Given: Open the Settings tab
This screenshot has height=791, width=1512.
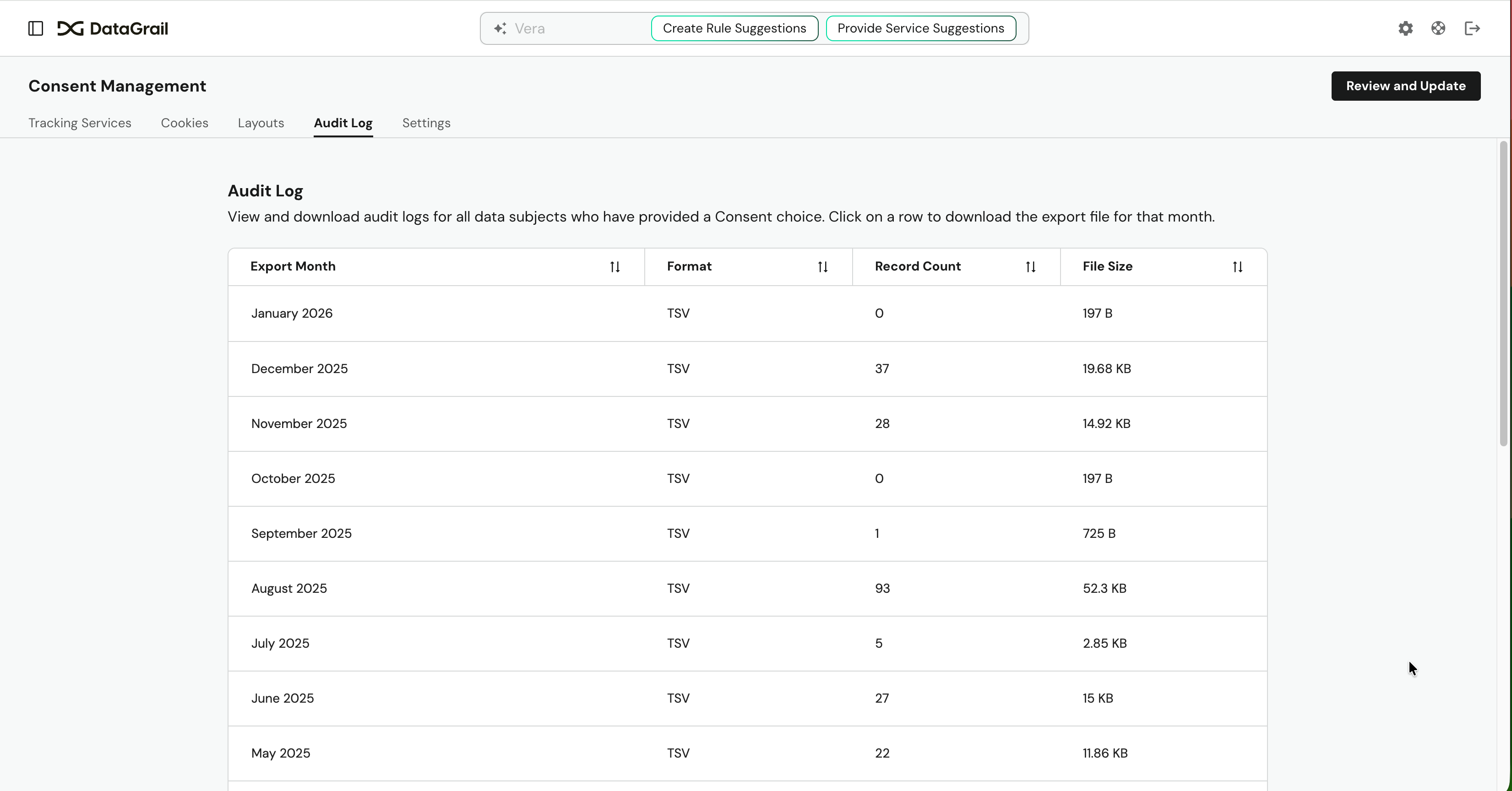Looking at the screenshot, I should [x=426, y=123].
